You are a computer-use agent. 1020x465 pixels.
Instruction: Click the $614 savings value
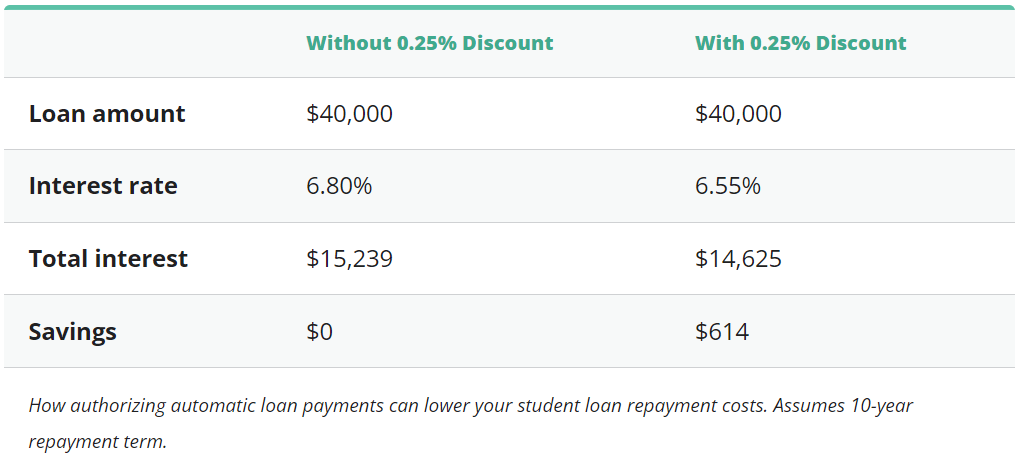click(721, 332)
